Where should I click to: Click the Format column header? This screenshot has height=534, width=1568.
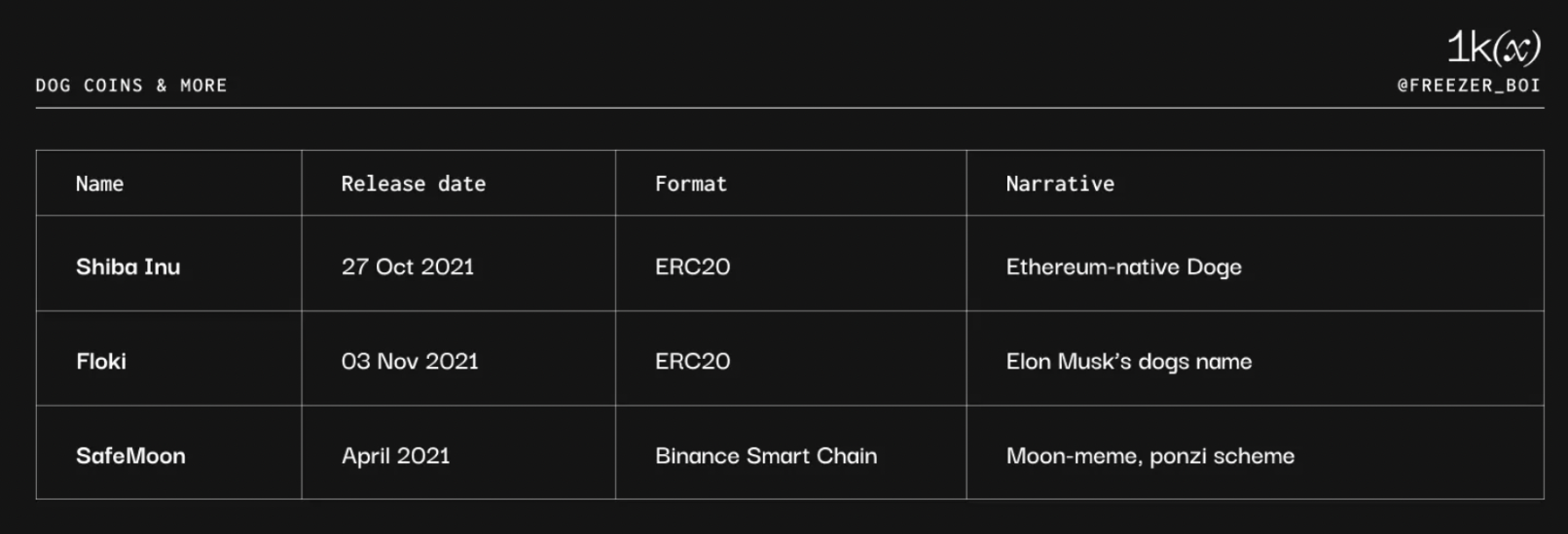pos(690,184)
